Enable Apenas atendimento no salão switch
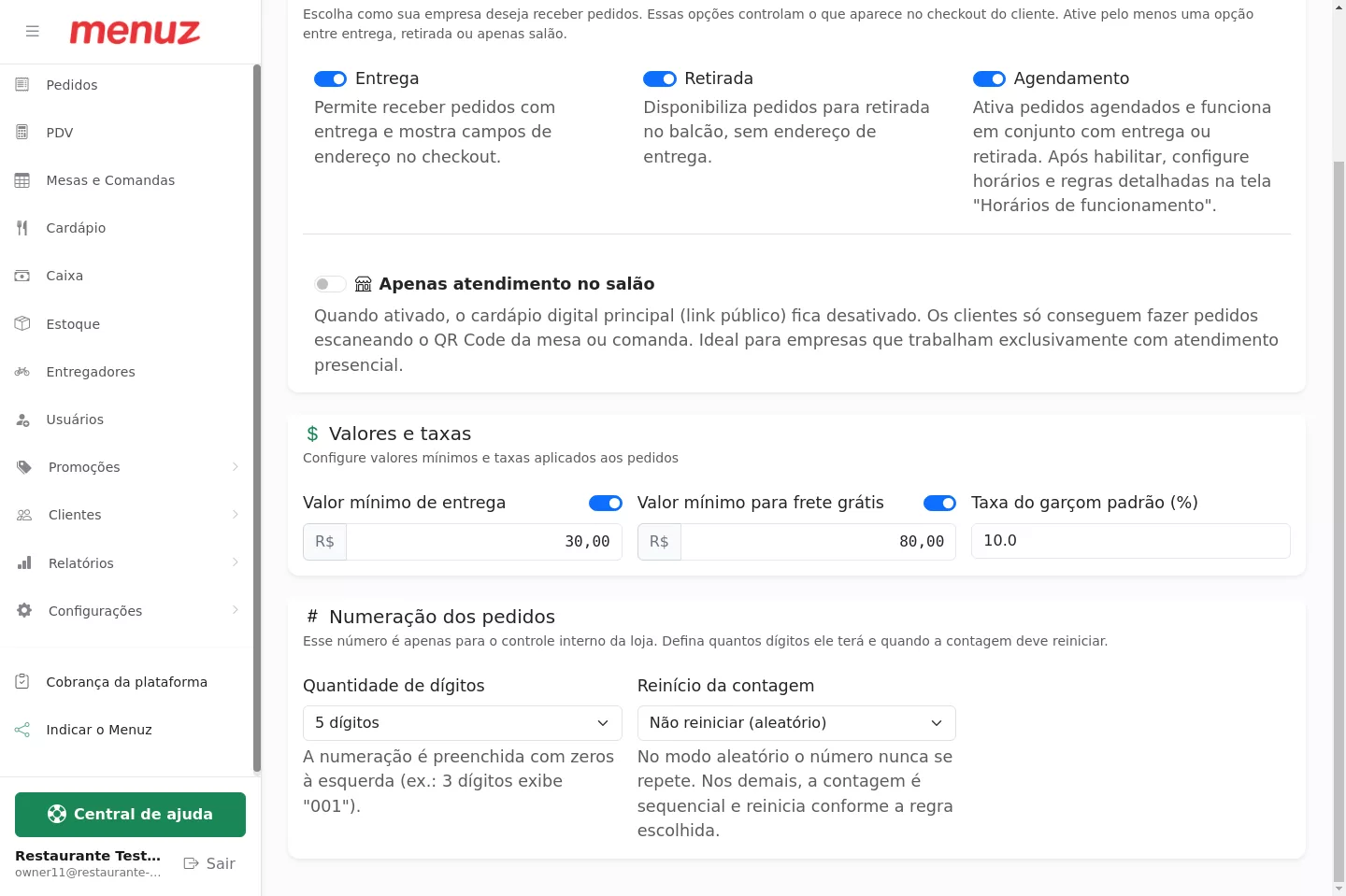Screen dimensions: 1346x896 [x=331, y=284]
